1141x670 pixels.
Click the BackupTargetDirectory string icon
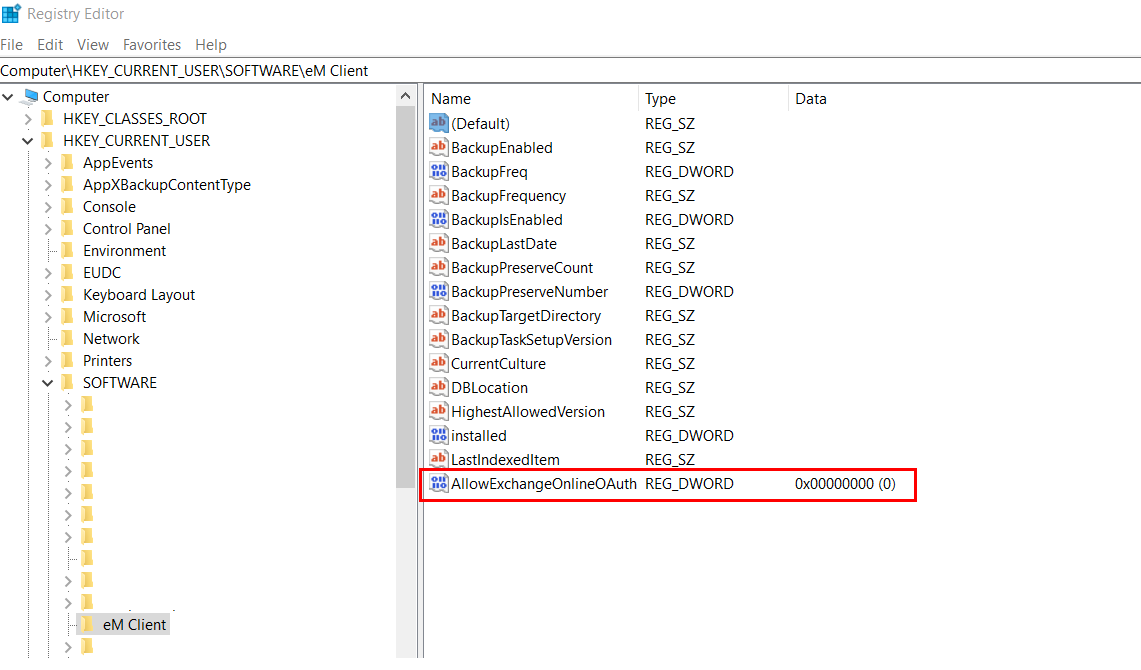(x=438, y=315)
